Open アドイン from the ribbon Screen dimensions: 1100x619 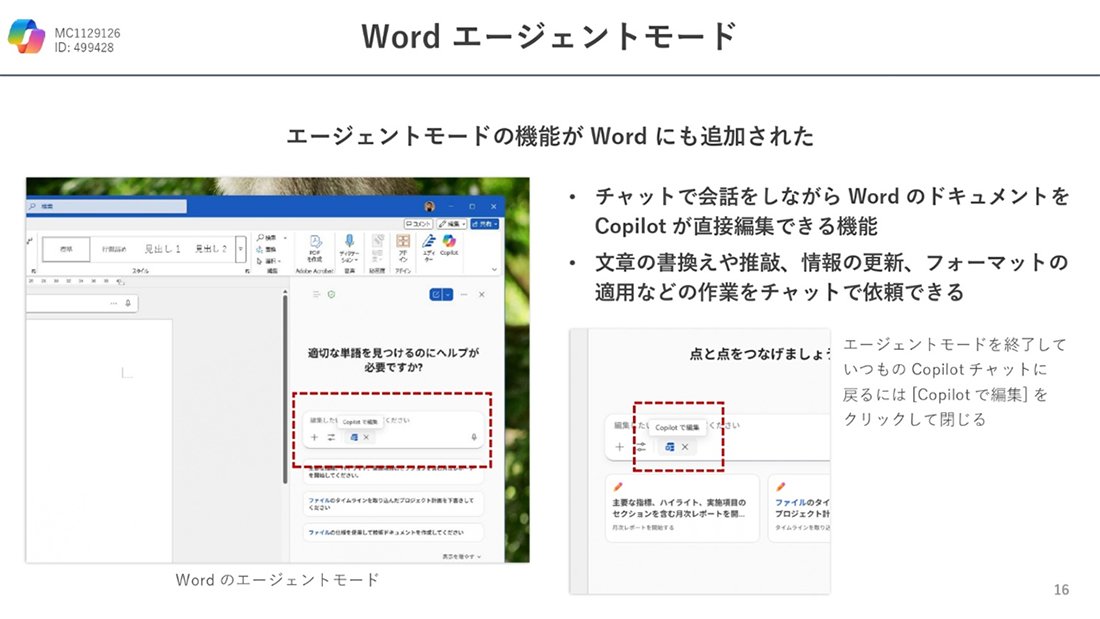(x=403, y=248)
